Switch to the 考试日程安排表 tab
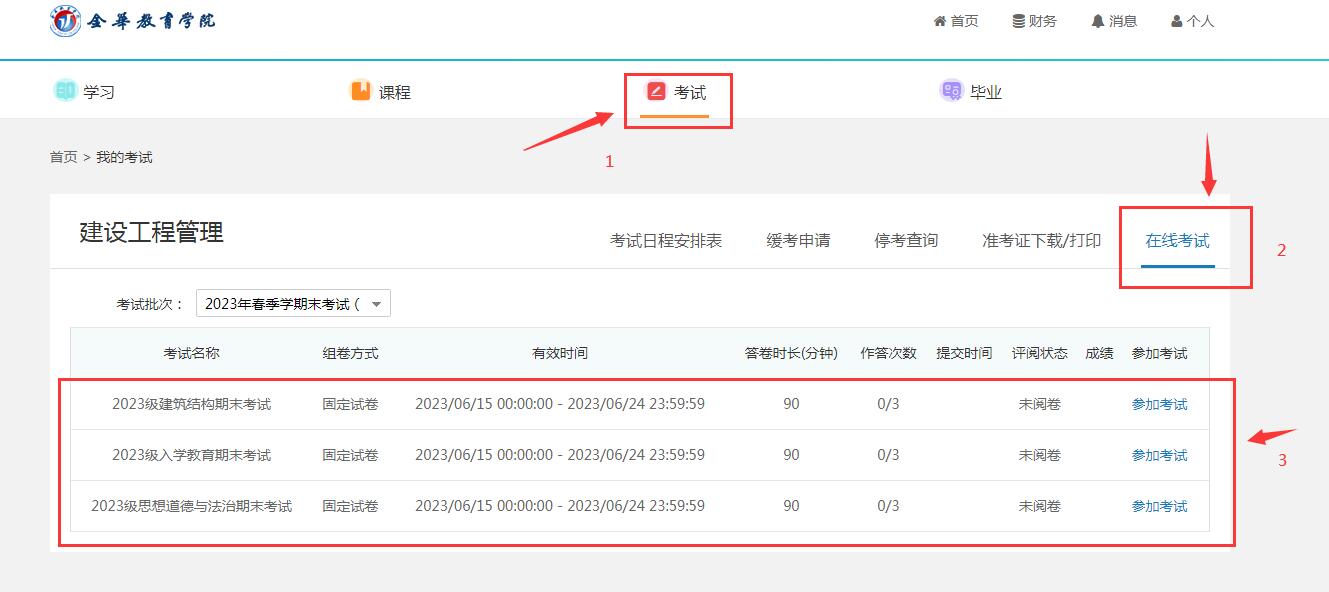The width and height of the screenshot is (1329, 592). click(x=666, y=240)
